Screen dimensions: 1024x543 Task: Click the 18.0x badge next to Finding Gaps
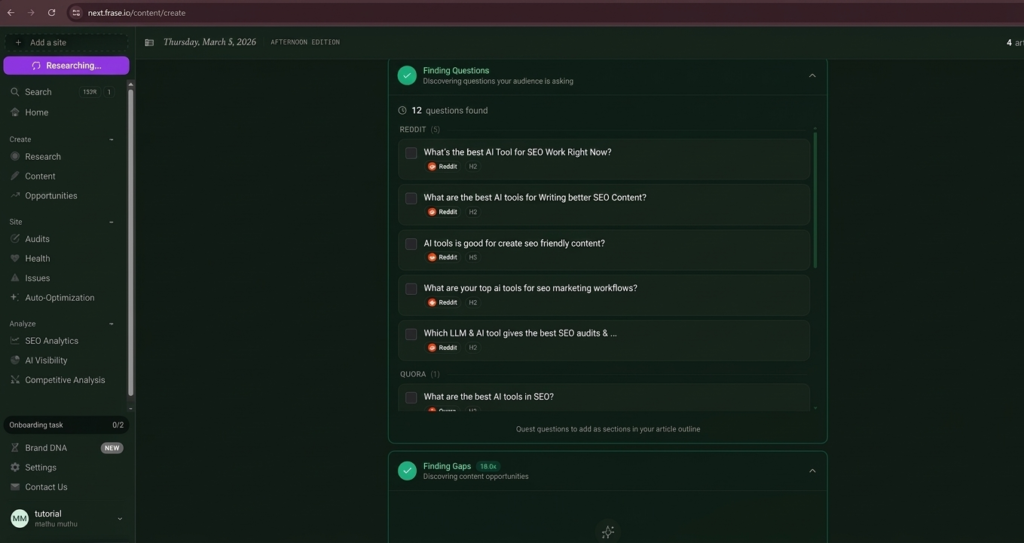pyautogui.click(x=488, y=467)
